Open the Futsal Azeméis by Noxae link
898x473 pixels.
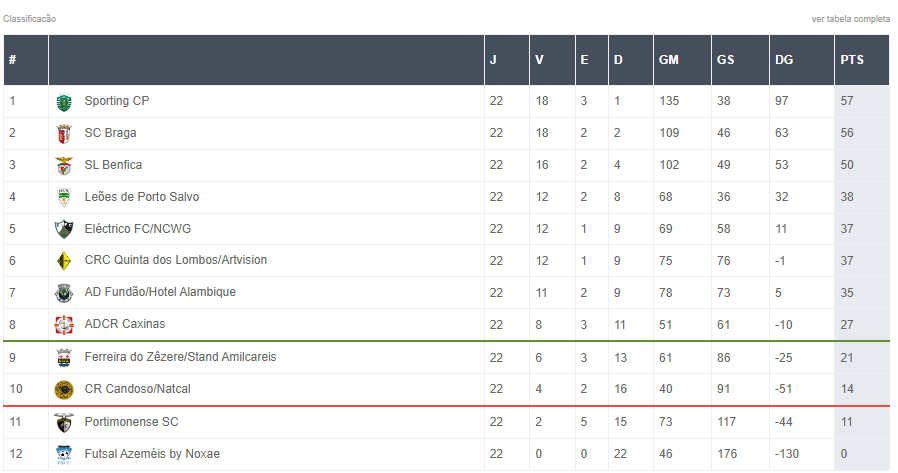pyautogui.click(x=152, y=454)
